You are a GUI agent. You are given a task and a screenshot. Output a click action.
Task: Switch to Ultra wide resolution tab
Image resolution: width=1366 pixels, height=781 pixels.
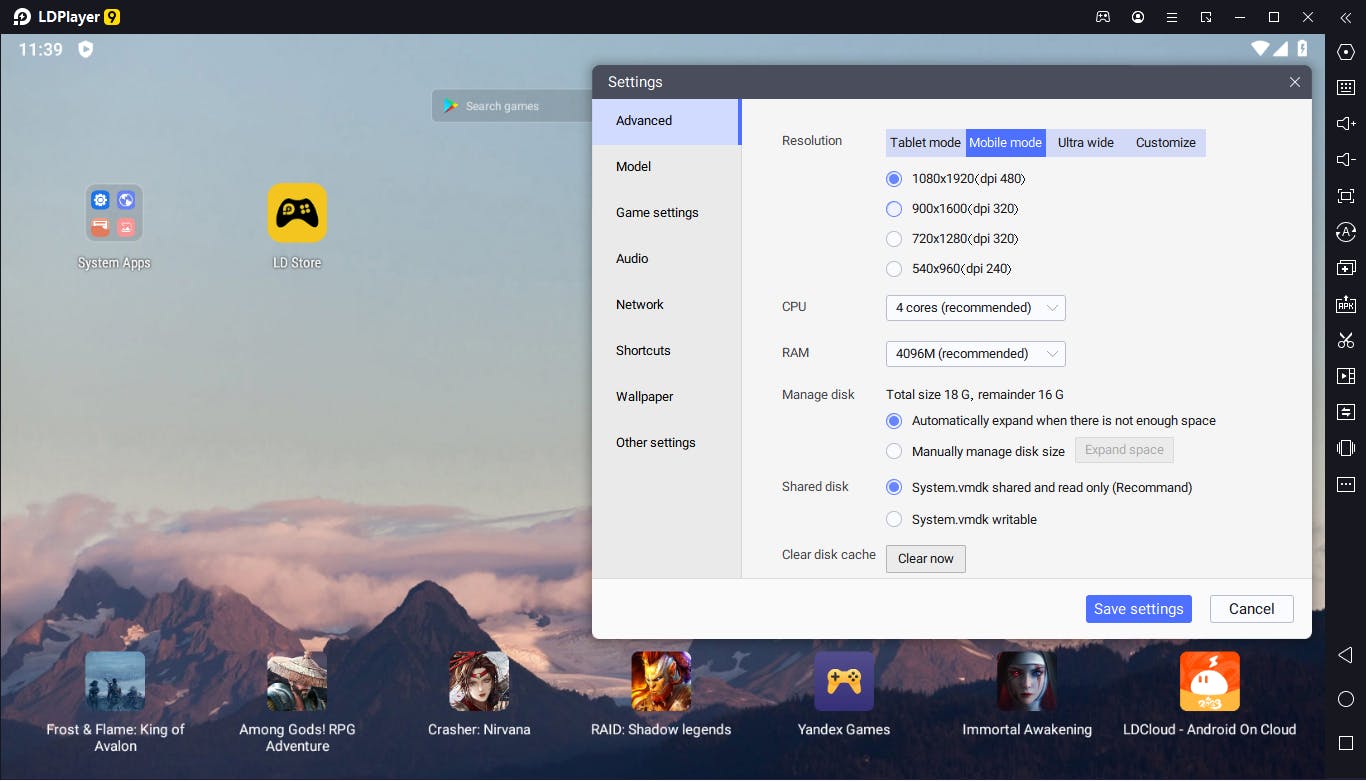click(1086, 143)
